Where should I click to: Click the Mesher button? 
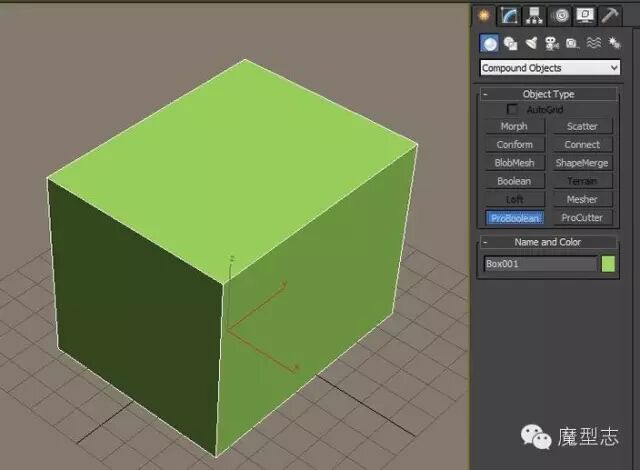(582, 200)
